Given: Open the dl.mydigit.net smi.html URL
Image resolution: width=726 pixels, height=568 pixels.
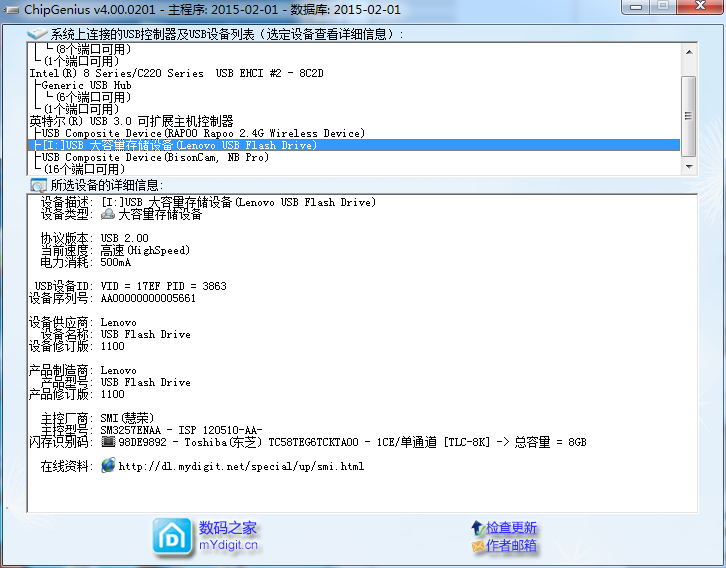Looking at the screenshot, I should [x=241, y=466].
